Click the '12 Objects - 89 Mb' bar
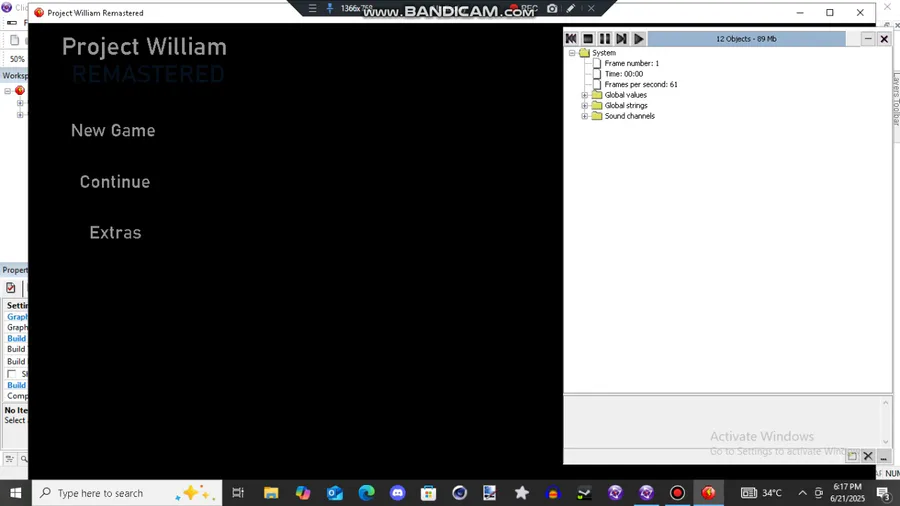Screen dimensions: 900x506 pyautogui.click(x=746, y=39)
